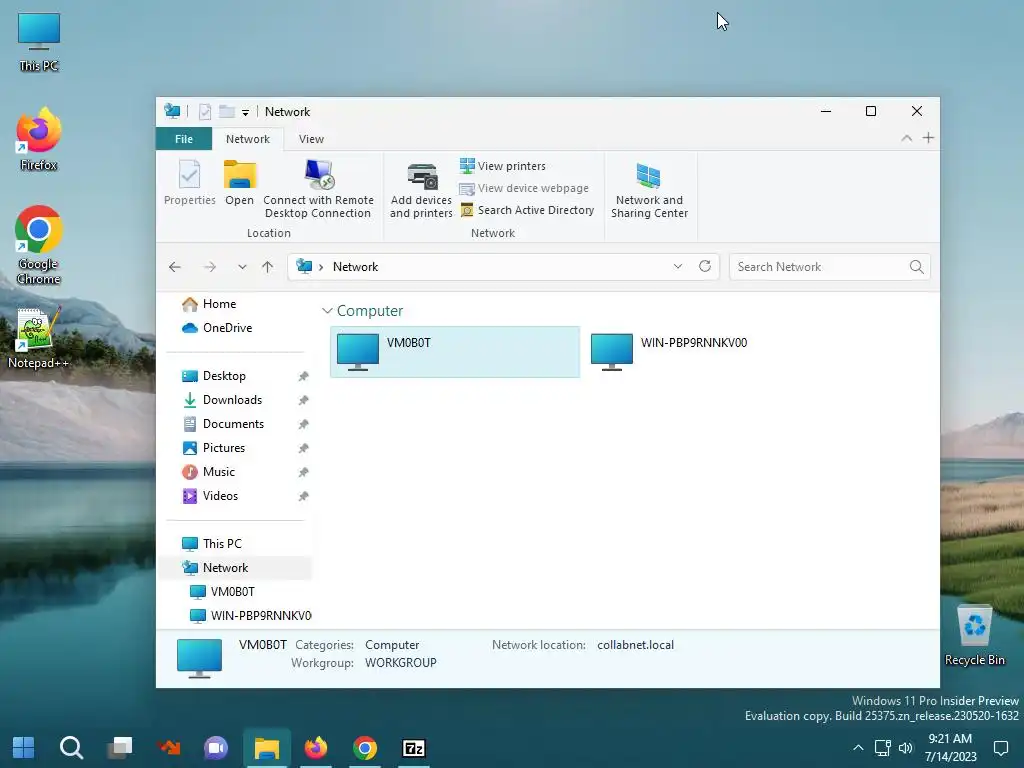The width and height of the screenshot is (1024, 768).
Task: Switch to the Network ribbon tab
Action: (x=248, y=139)
